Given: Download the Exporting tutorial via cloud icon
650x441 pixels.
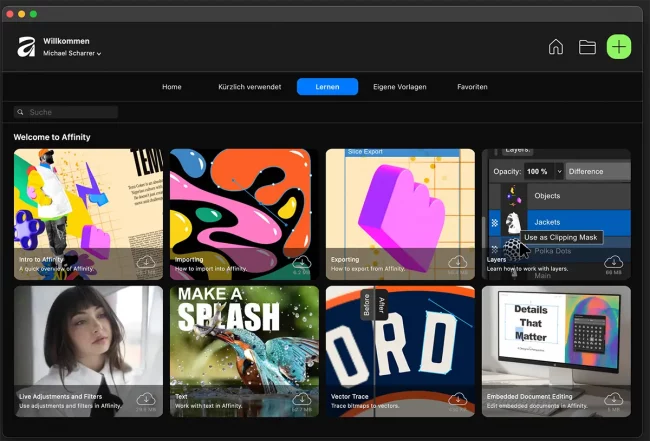Looking at the screenshot, I should (x=458, y=262).
